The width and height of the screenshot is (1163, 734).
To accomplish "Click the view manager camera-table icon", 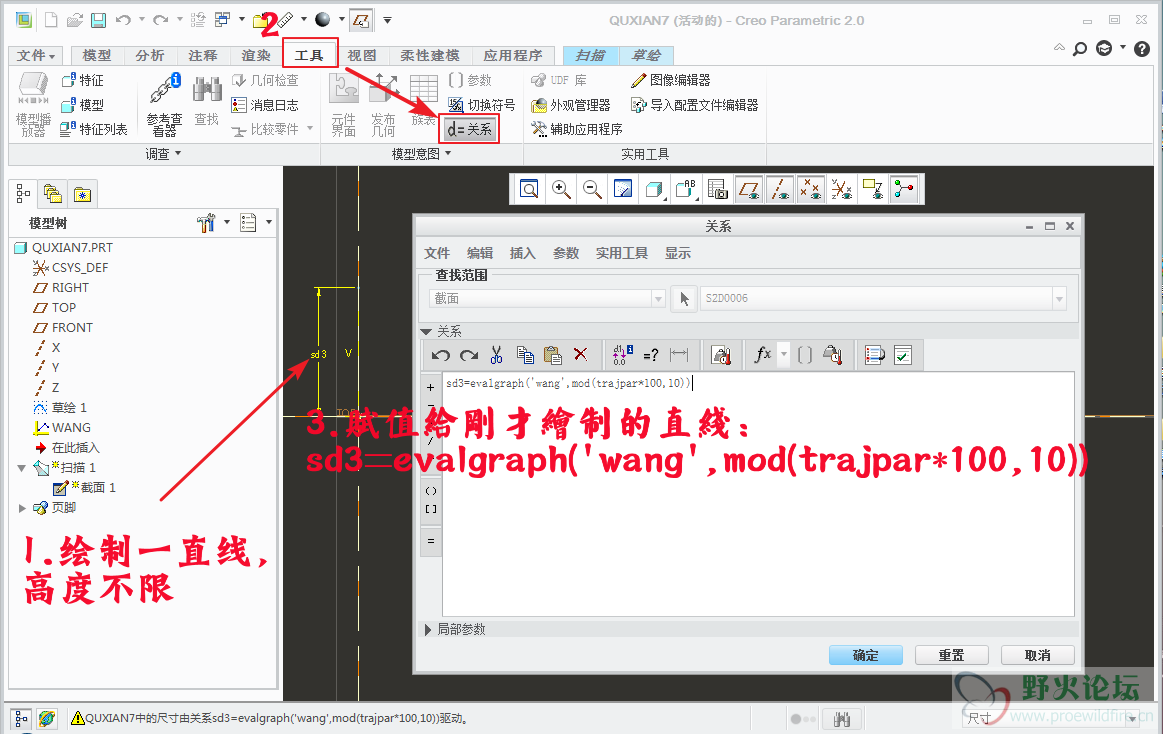I will [717, 189].
